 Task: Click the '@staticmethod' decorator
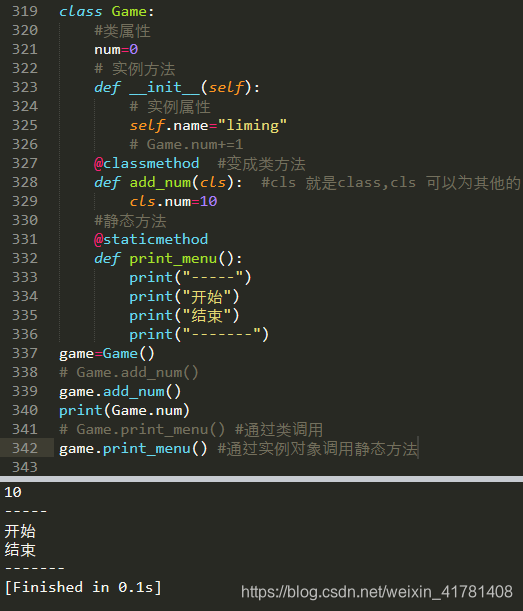click(x=151, y=239)
